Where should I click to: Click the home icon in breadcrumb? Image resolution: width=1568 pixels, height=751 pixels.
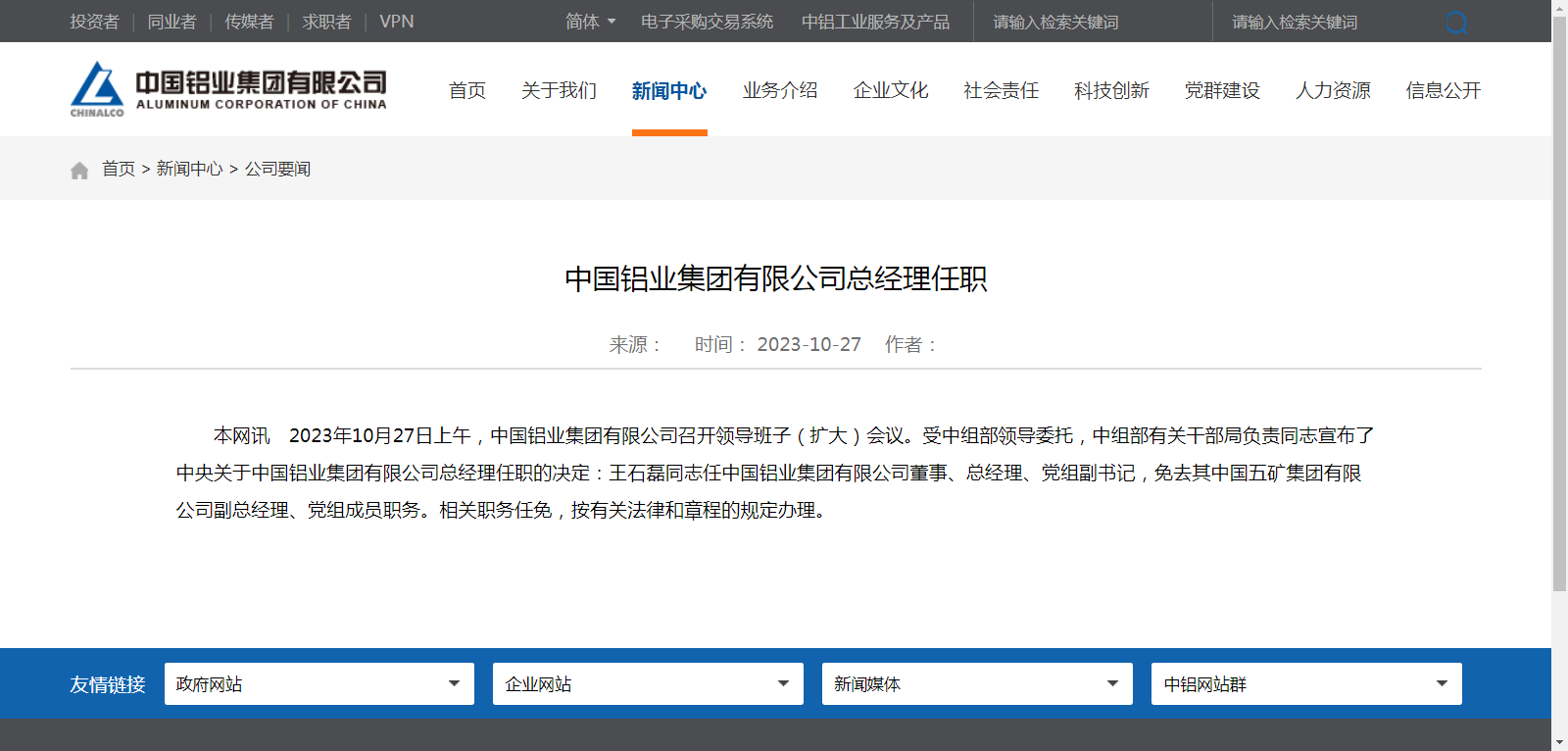click(x=79, y=171)
